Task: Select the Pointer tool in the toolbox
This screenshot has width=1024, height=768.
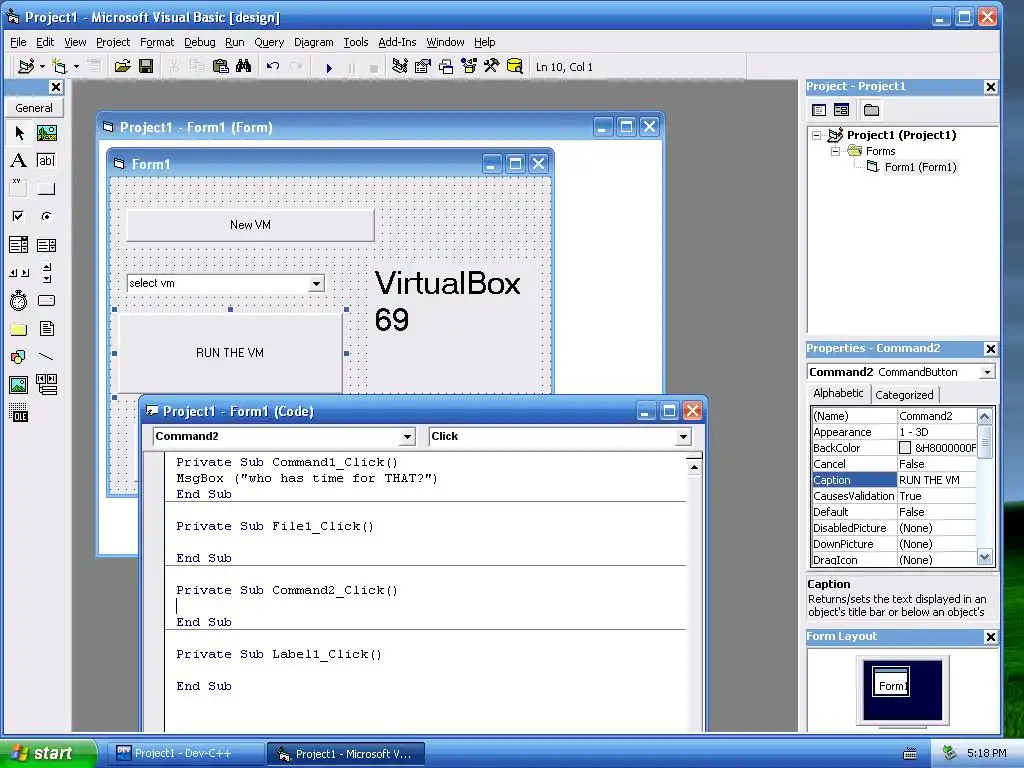Action: pyautogui.click(x=19, y=133)
